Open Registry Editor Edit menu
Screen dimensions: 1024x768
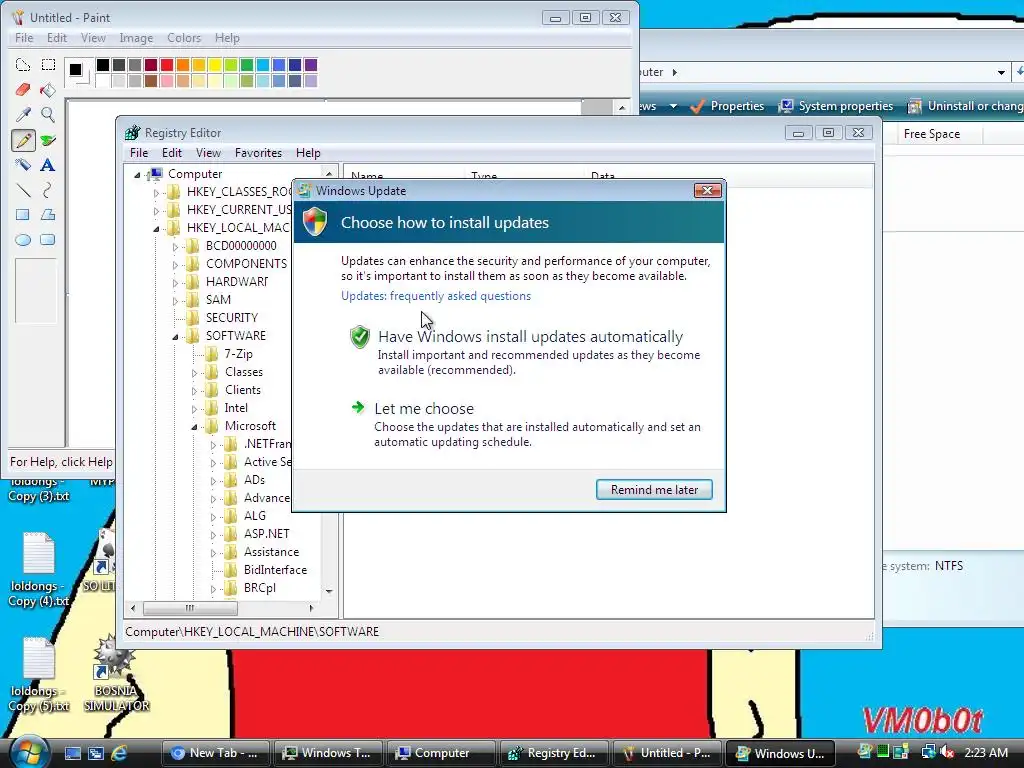point(172,153)
